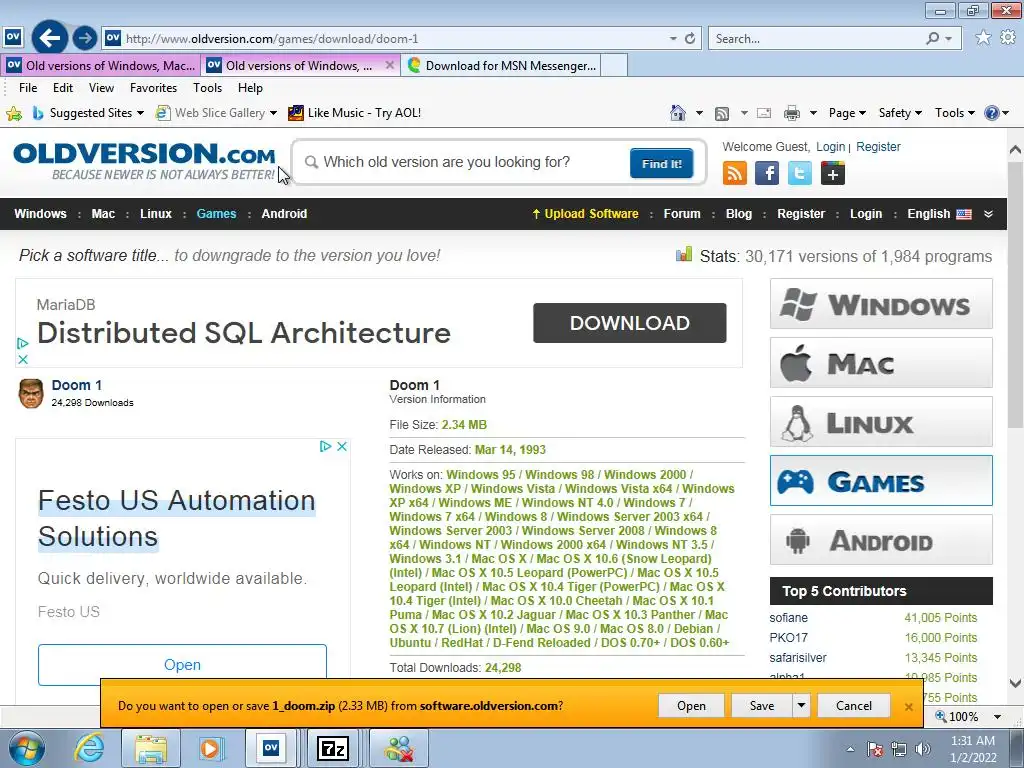
Task: Click Save in download prompt
Action: 761,705
